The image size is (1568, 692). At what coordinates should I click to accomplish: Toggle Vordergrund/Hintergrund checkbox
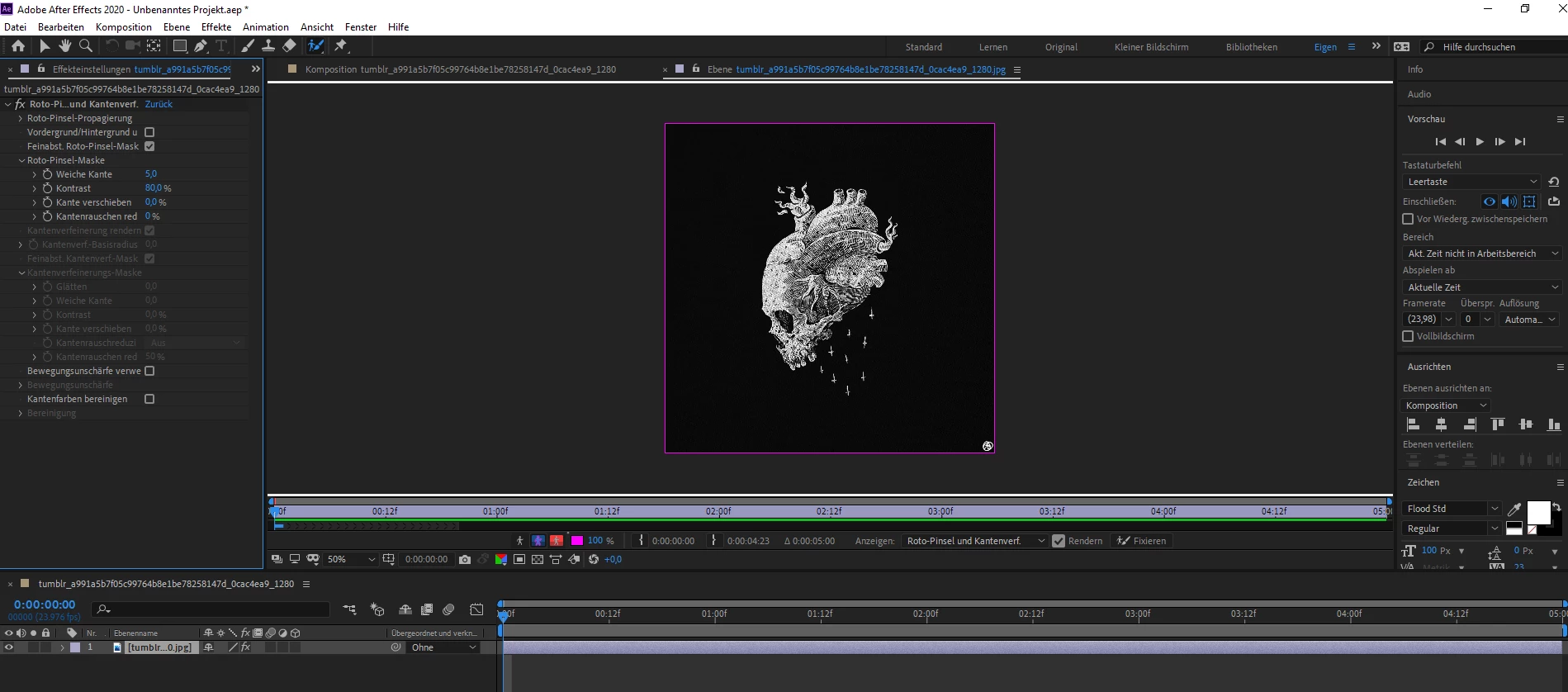point(149,132)
